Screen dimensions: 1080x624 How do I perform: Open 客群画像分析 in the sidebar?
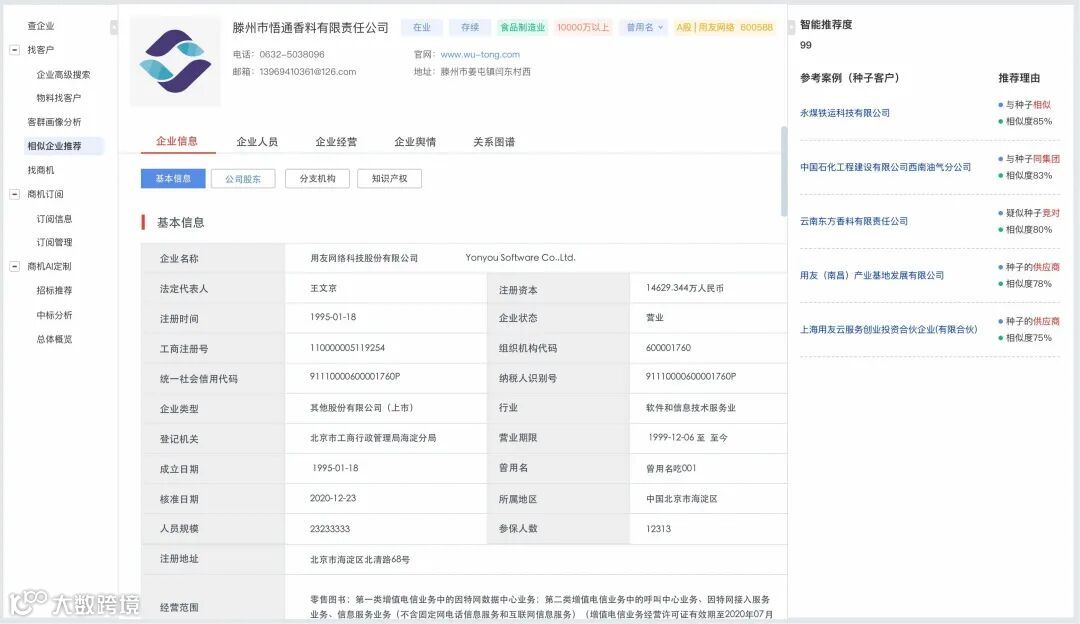tap(54, 122)
